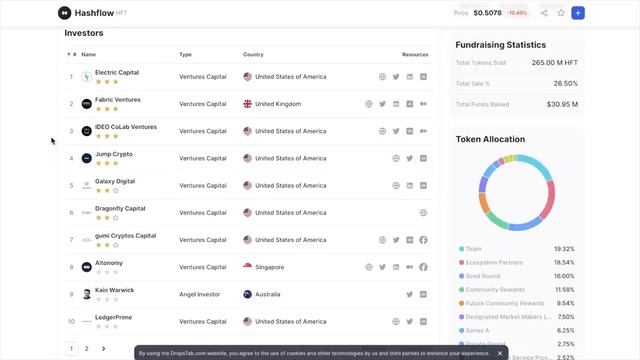Image resolution: width=640 pixels, height=360 pixels.
Task: Close the cookie consent banner
Action: (500, 353)
